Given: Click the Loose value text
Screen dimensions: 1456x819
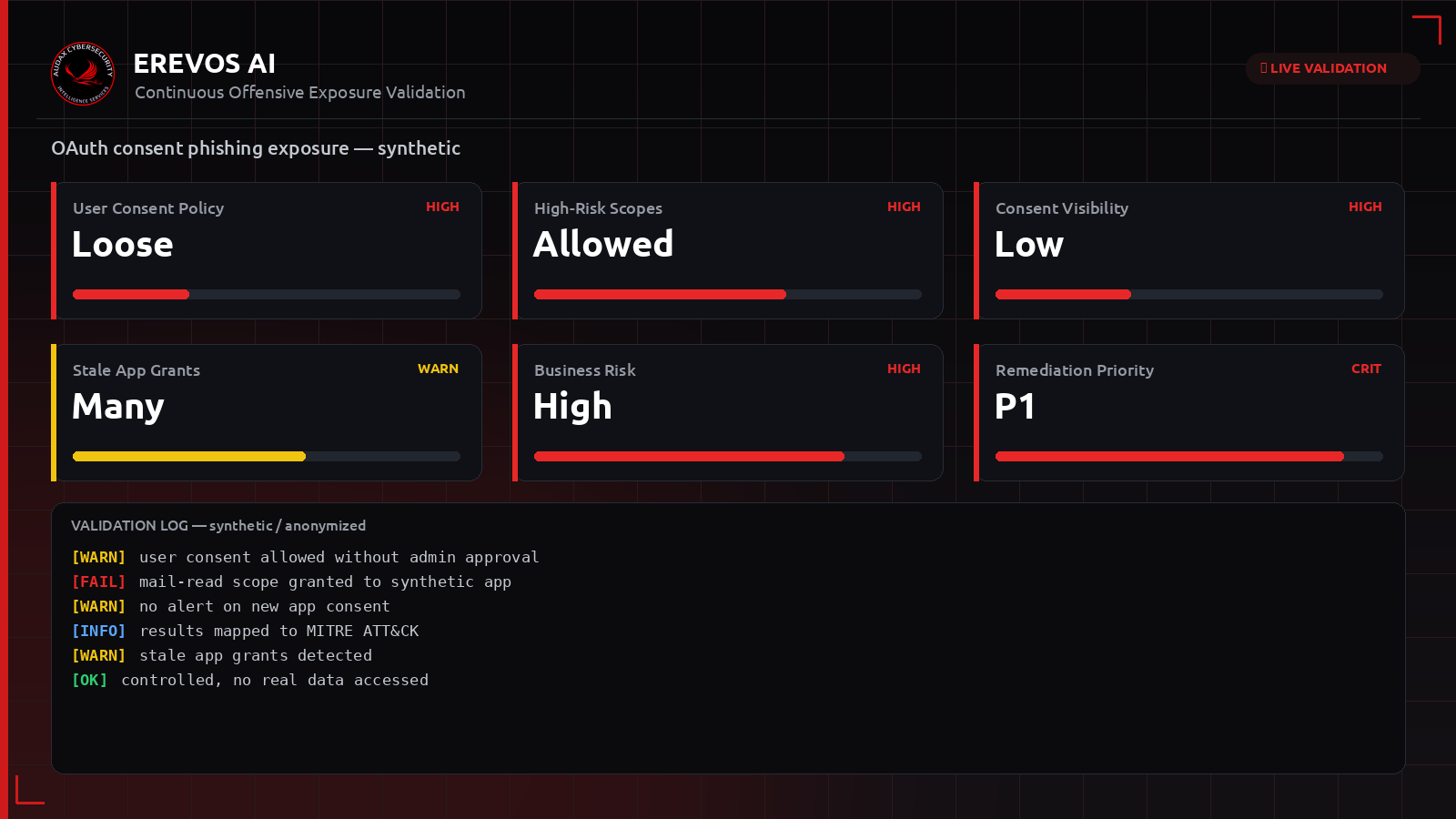Looking at the screenshot, I should 123,245.
